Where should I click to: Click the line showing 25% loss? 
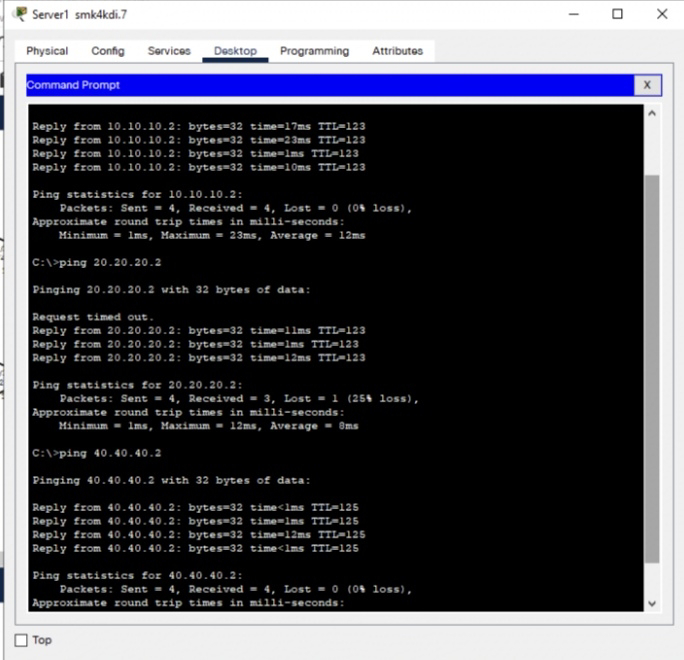[x=239, y=399]
